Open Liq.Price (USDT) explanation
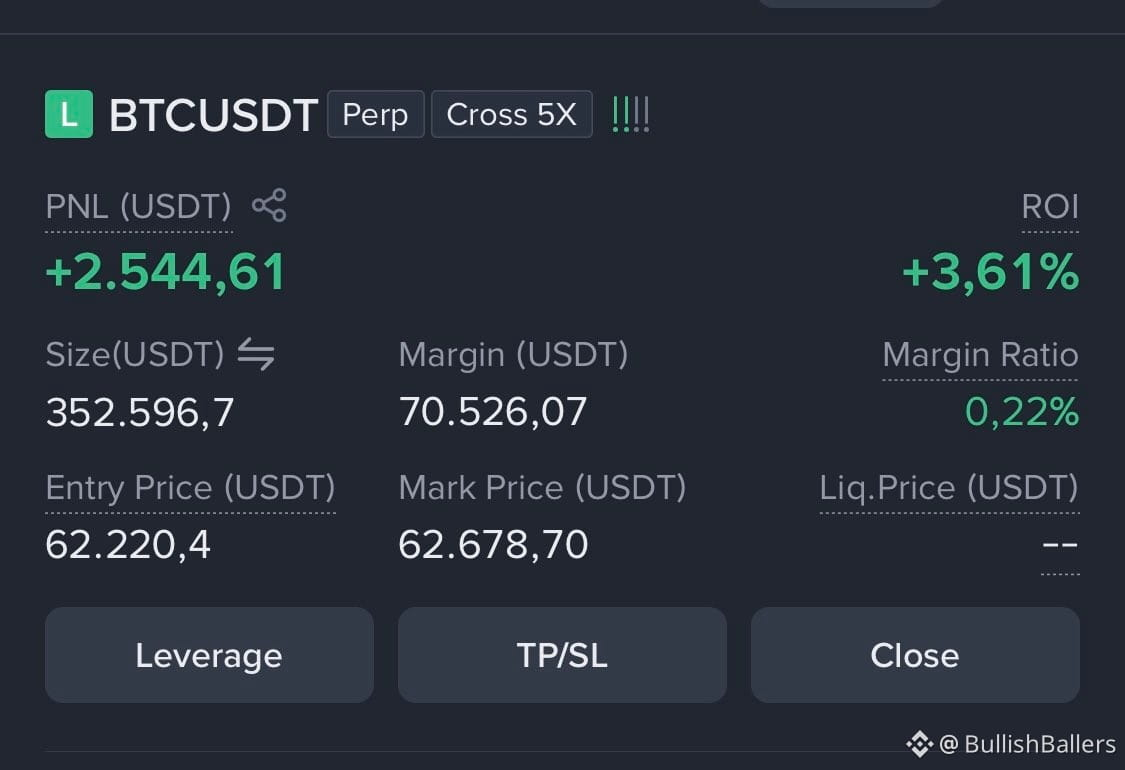 click(949, 488)
